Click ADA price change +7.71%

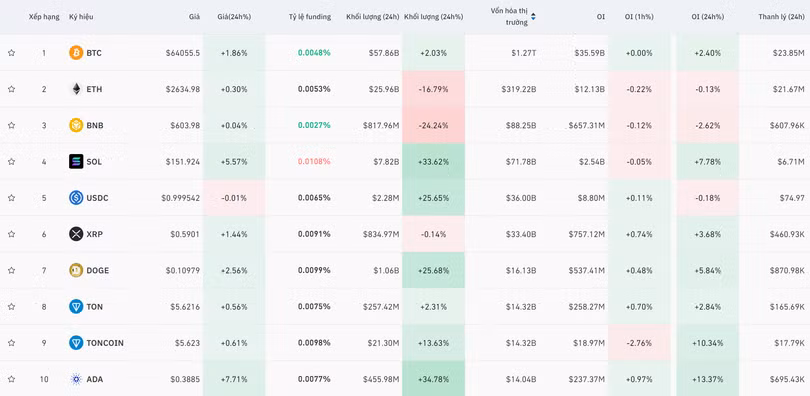(x=234, y=379)
